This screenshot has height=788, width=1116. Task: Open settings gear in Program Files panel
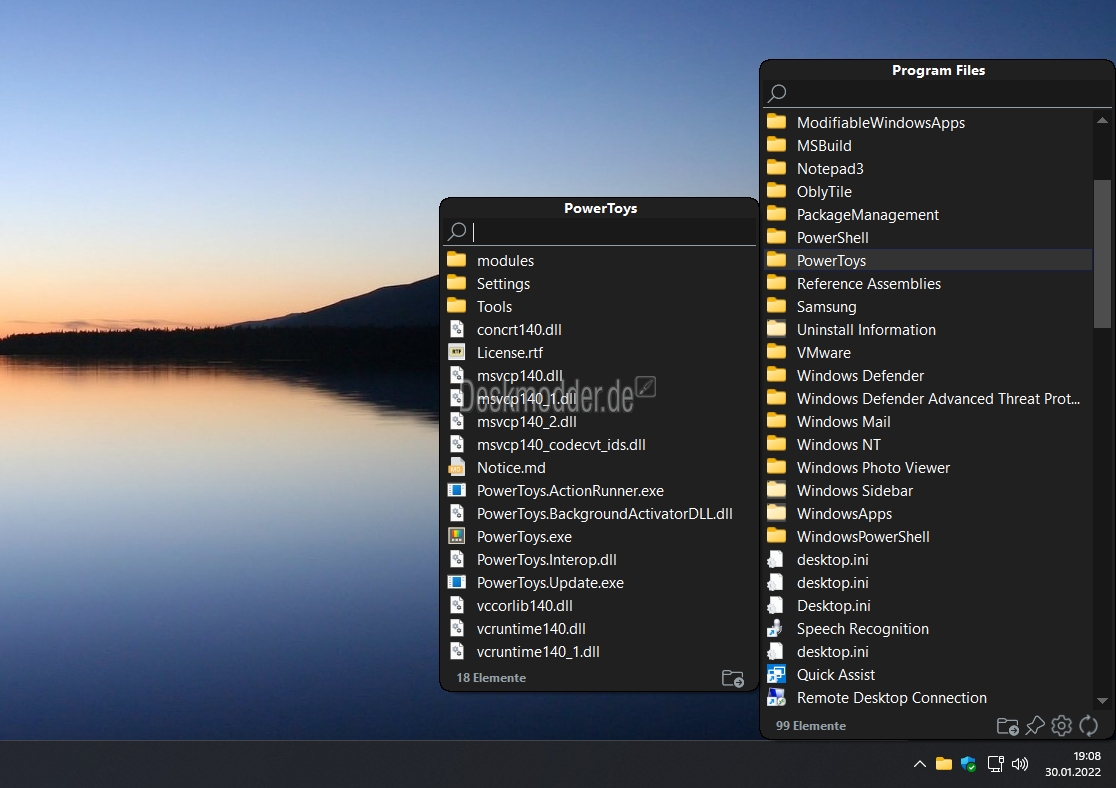click(1061, 725)
